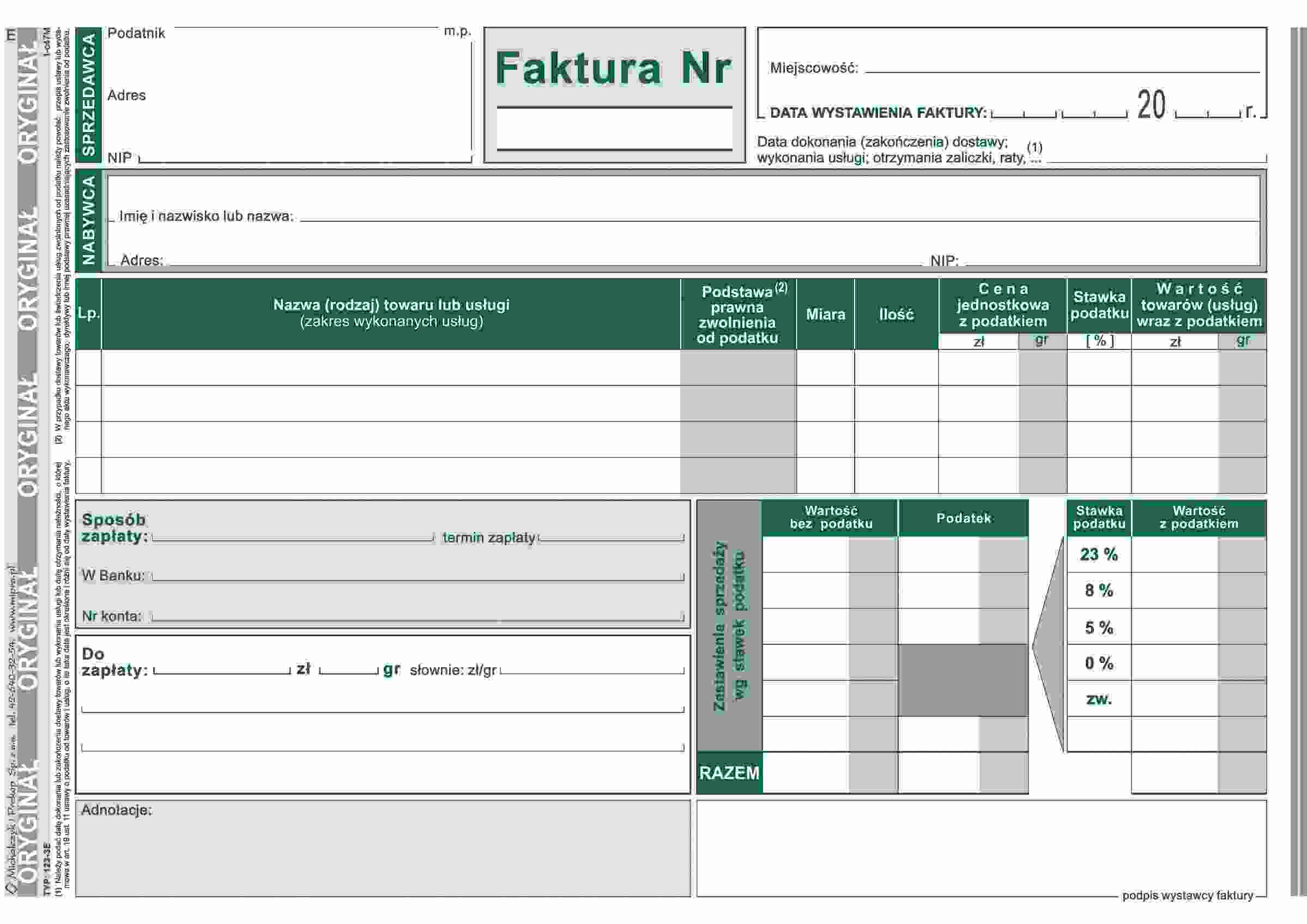Click the Lp. column header
1307x924 pixels.
coord(88,313)
